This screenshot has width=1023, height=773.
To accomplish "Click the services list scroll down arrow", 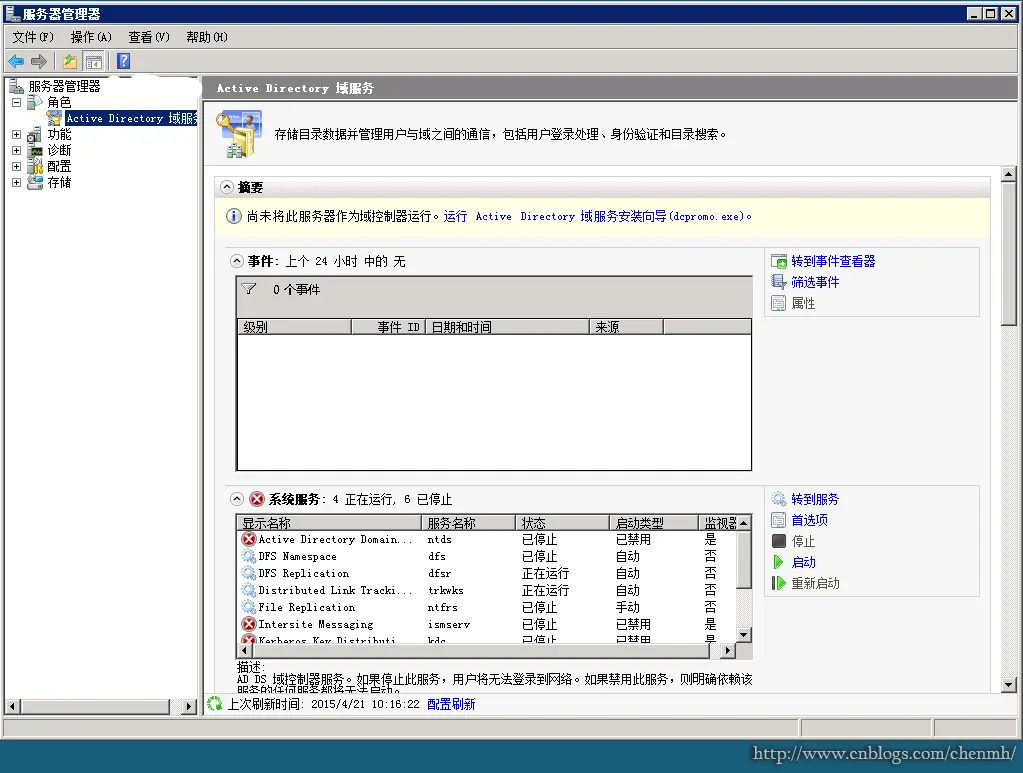I will (x=744, y=635).
